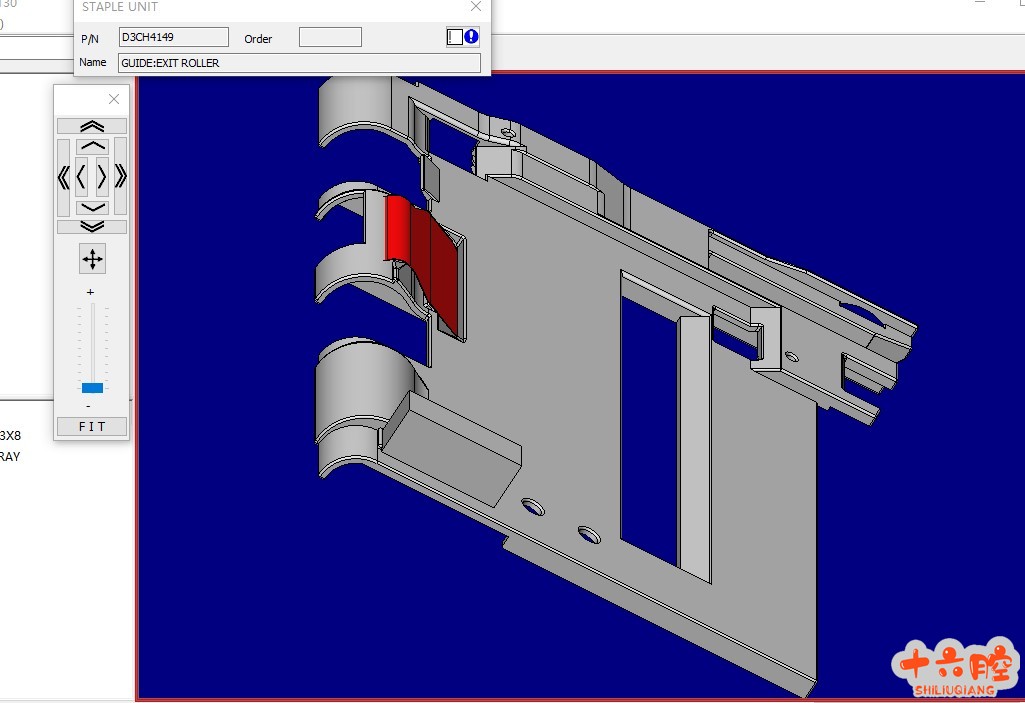Click the double right arrow button
1025x703 pixels.
coord(121,177)
